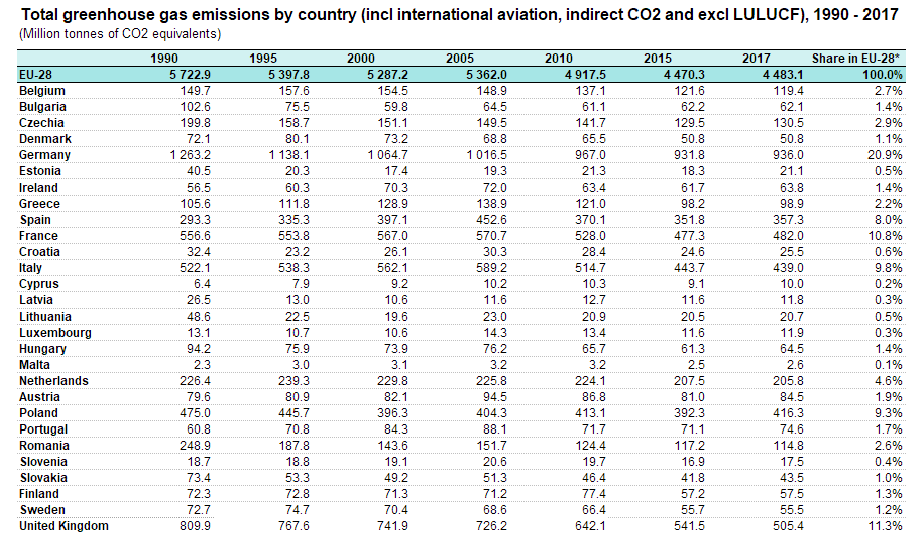Viewport: 915px width, 533px height.
Task: Click the Netherlands row label
Action: point(53,381)
